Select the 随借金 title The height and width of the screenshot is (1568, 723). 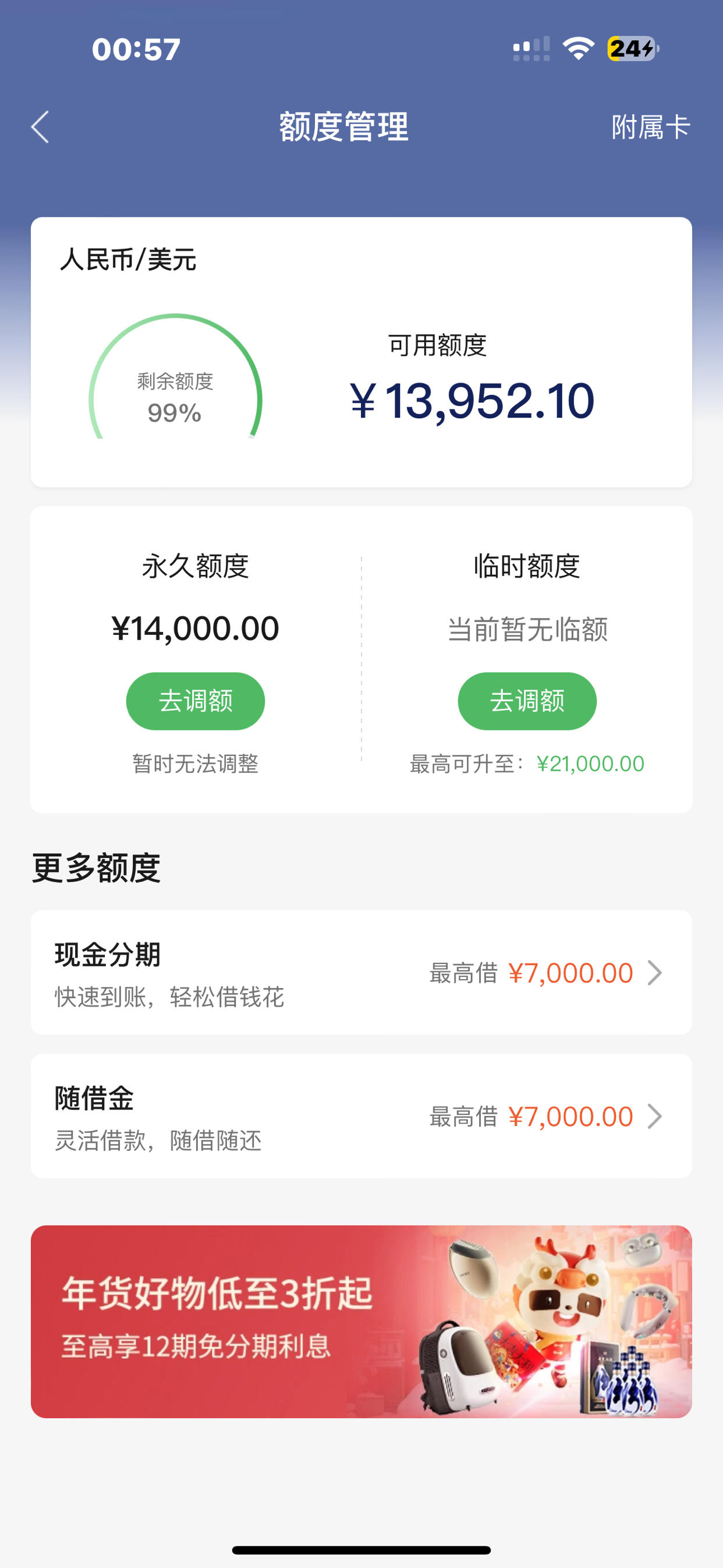[94, 1097]
